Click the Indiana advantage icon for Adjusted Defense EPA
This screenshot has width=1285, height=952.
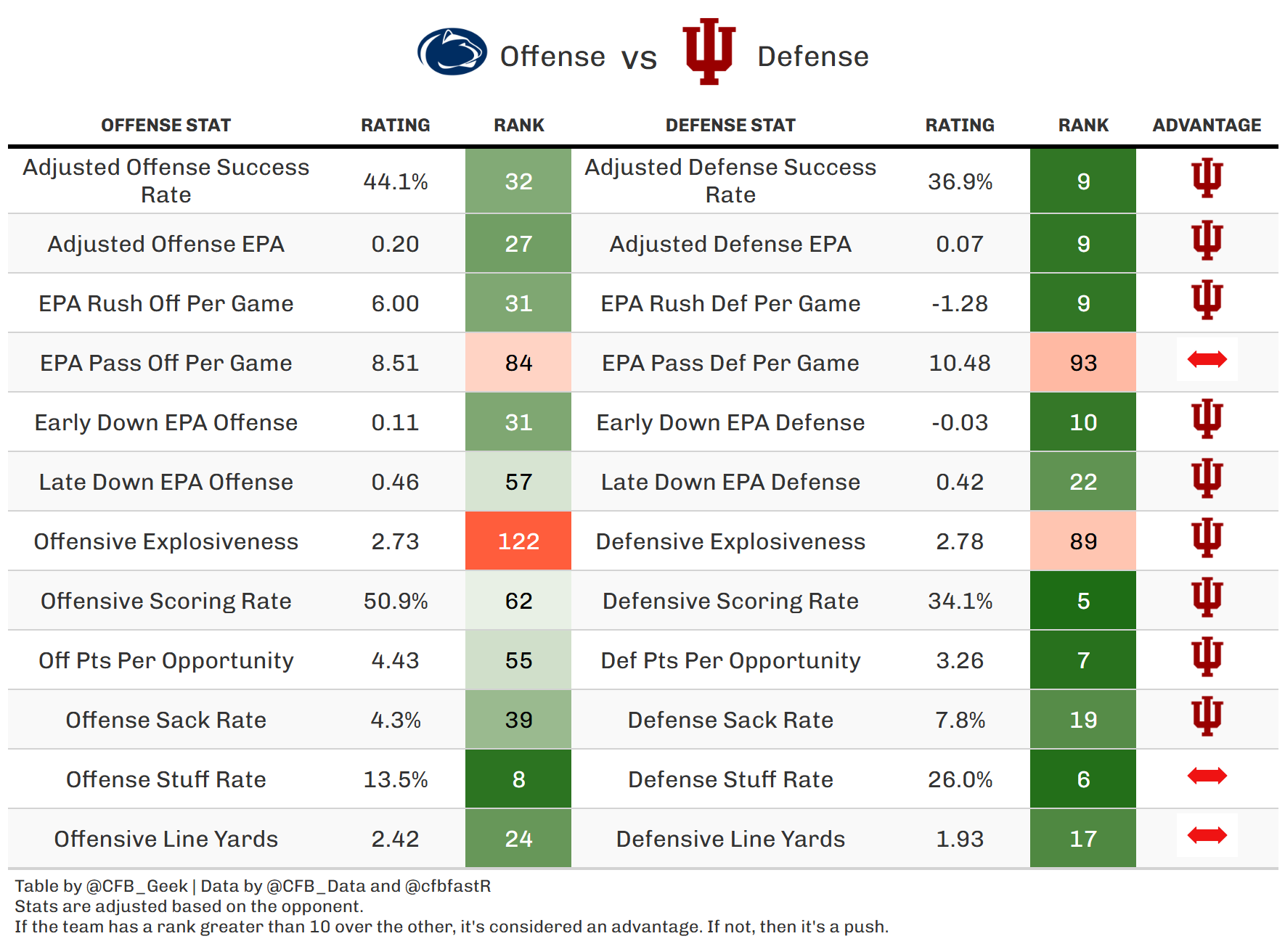1207,240
